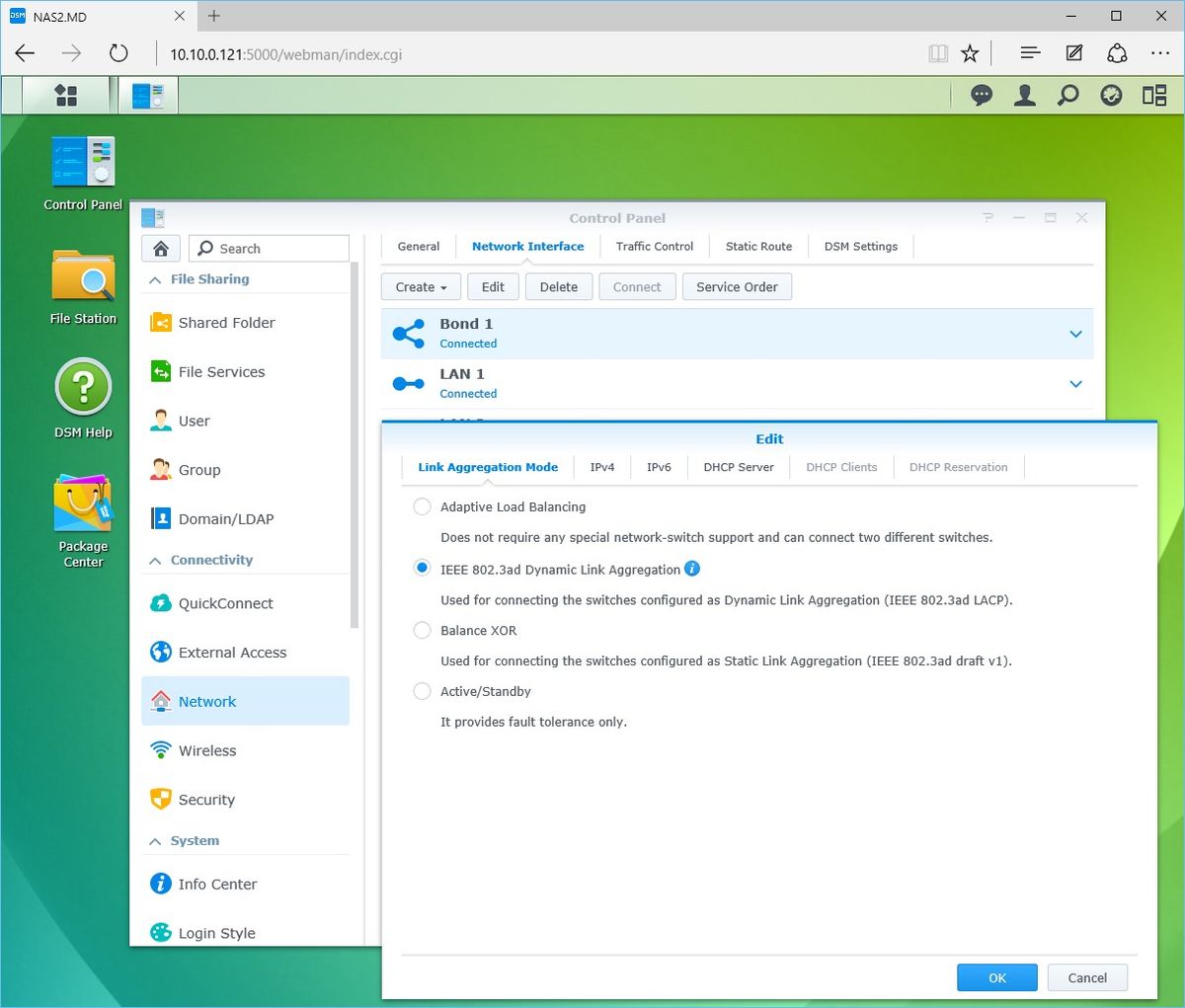
Task: Collapse the File Sharing section
Action: point(155,279)
